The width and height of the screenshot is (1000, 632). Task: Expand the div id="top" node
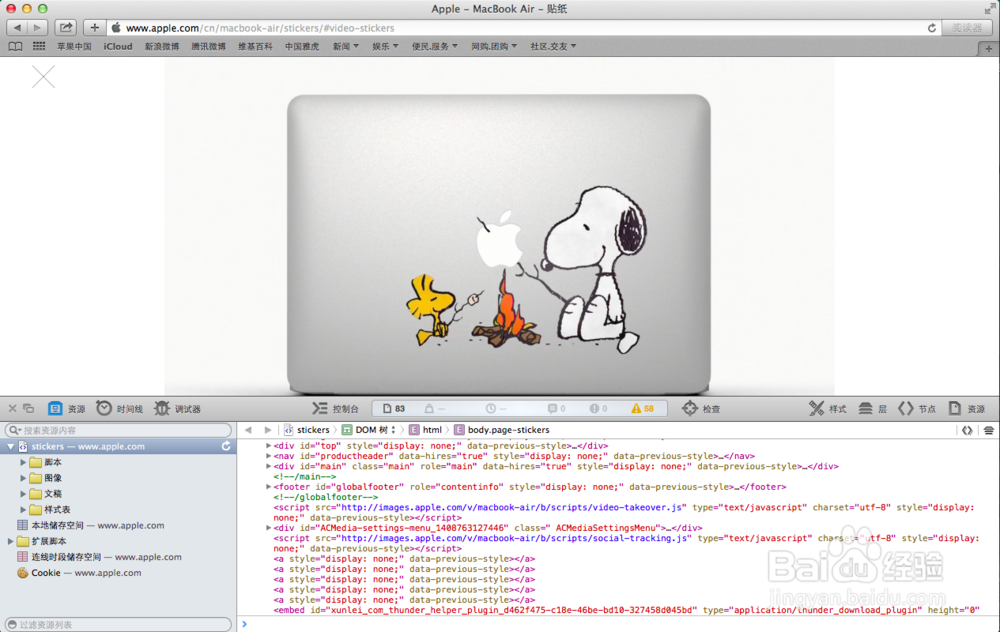(268, 446)
